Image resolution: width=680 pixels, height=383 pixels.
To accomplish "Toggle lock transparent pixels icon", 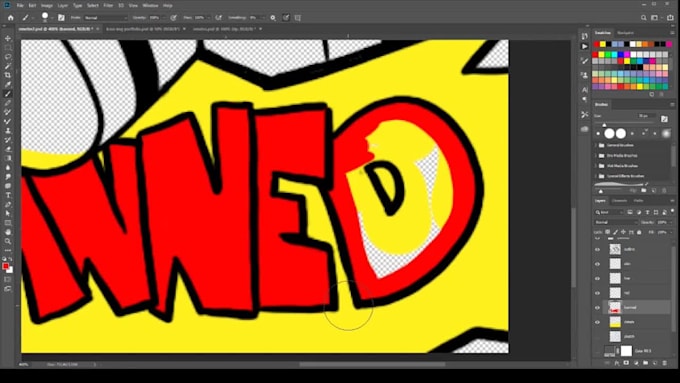I will click(608, 232).
